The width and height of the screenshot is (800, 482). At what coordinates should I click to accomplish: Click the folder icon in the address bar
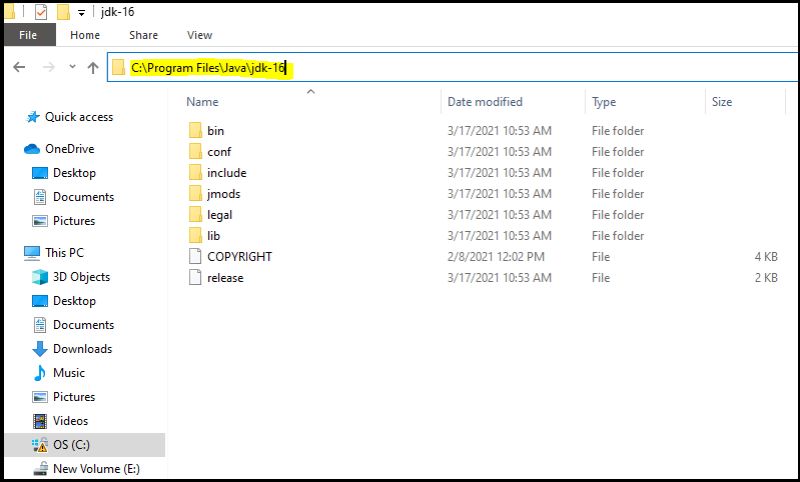[118, 67]
